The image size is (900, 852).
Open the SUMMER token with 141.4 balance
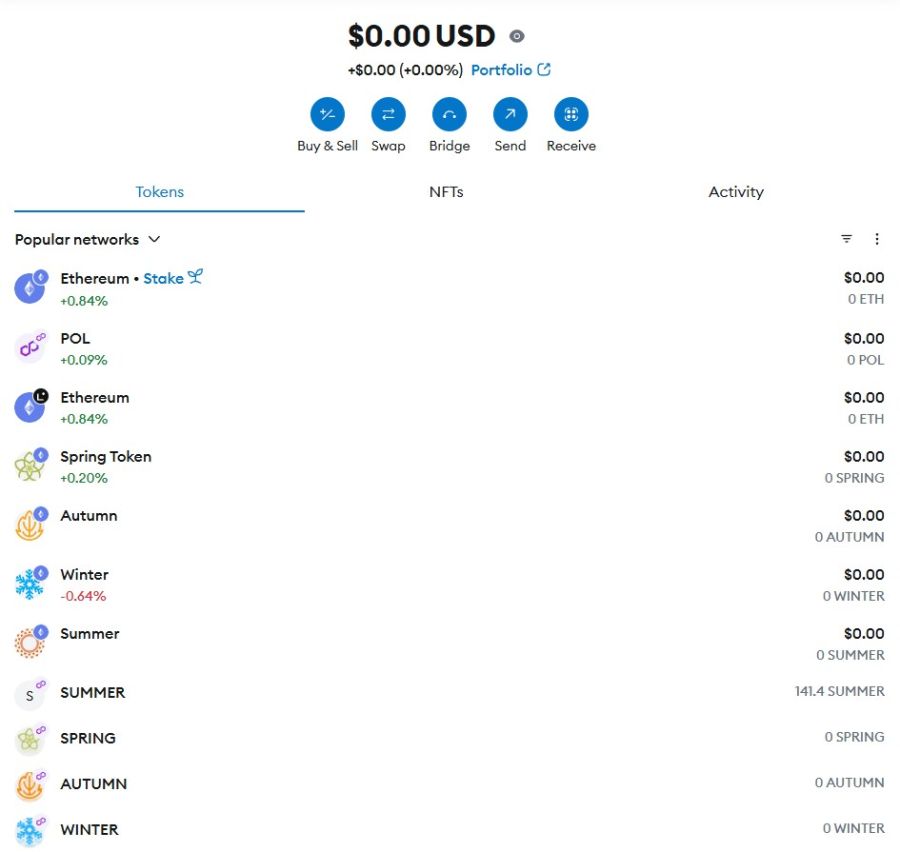pos(93,693)
